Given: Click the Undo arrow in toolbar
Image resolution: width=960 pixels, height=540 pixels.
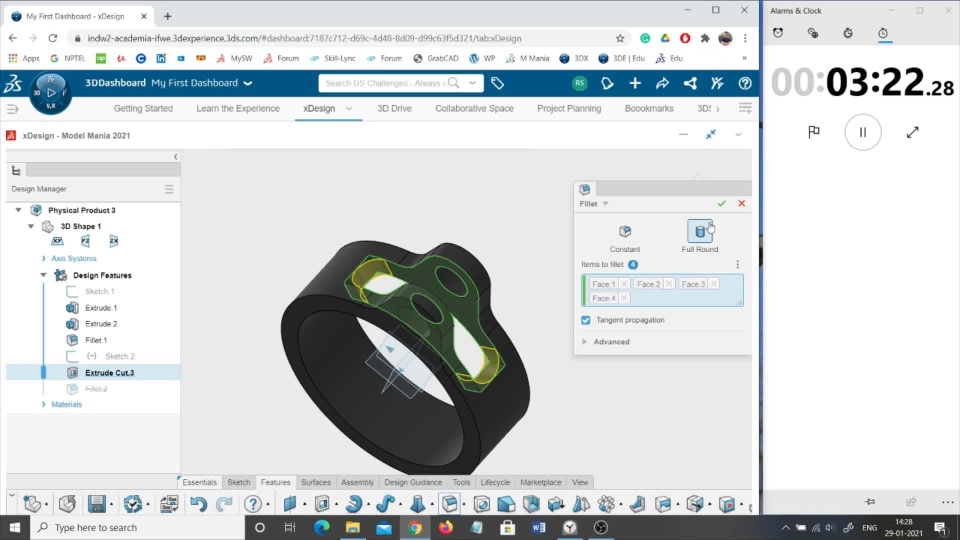Looking at the screenshot, I should click(x=198, y=504).
